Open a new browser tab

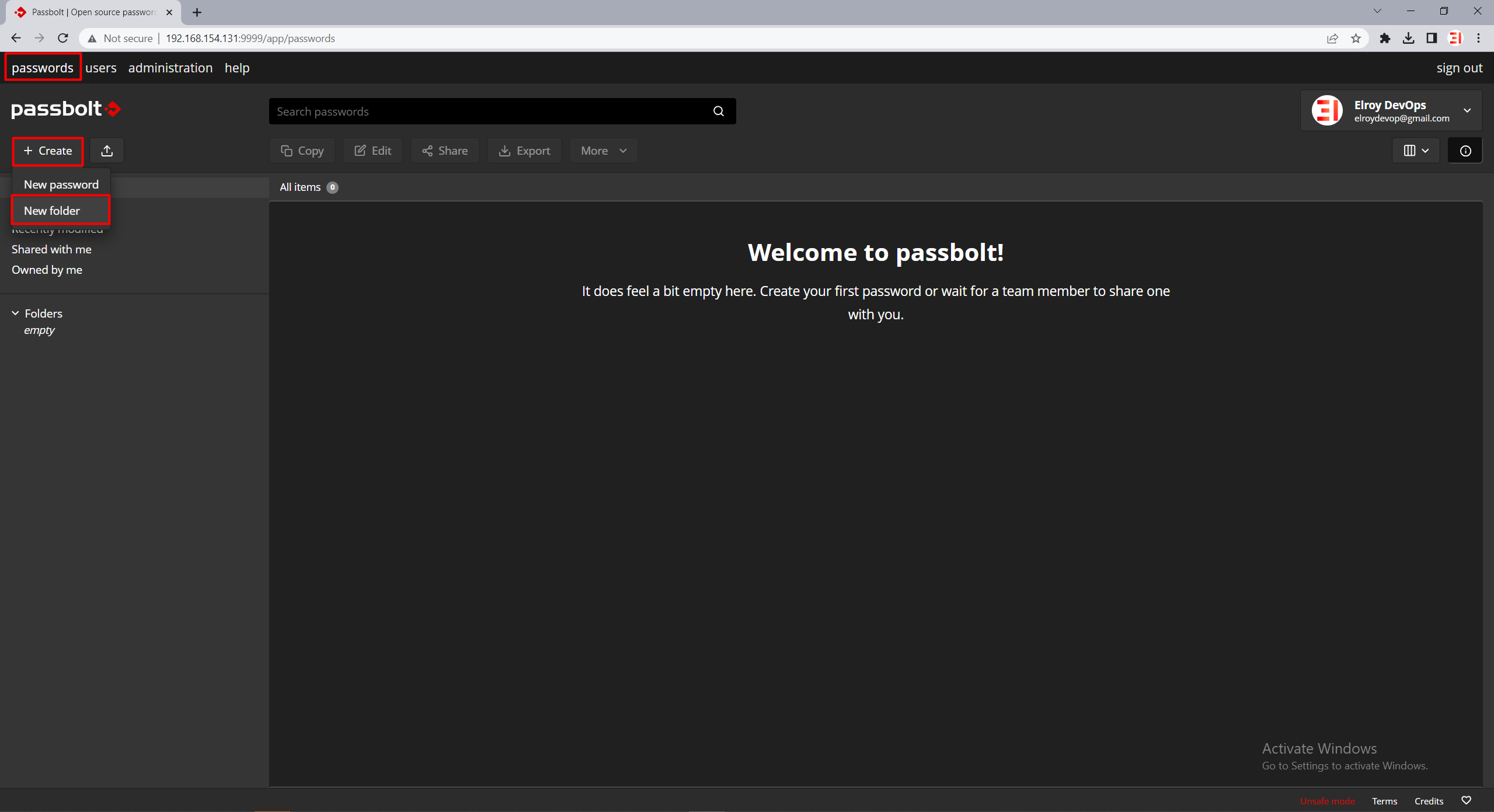[197, 12]
